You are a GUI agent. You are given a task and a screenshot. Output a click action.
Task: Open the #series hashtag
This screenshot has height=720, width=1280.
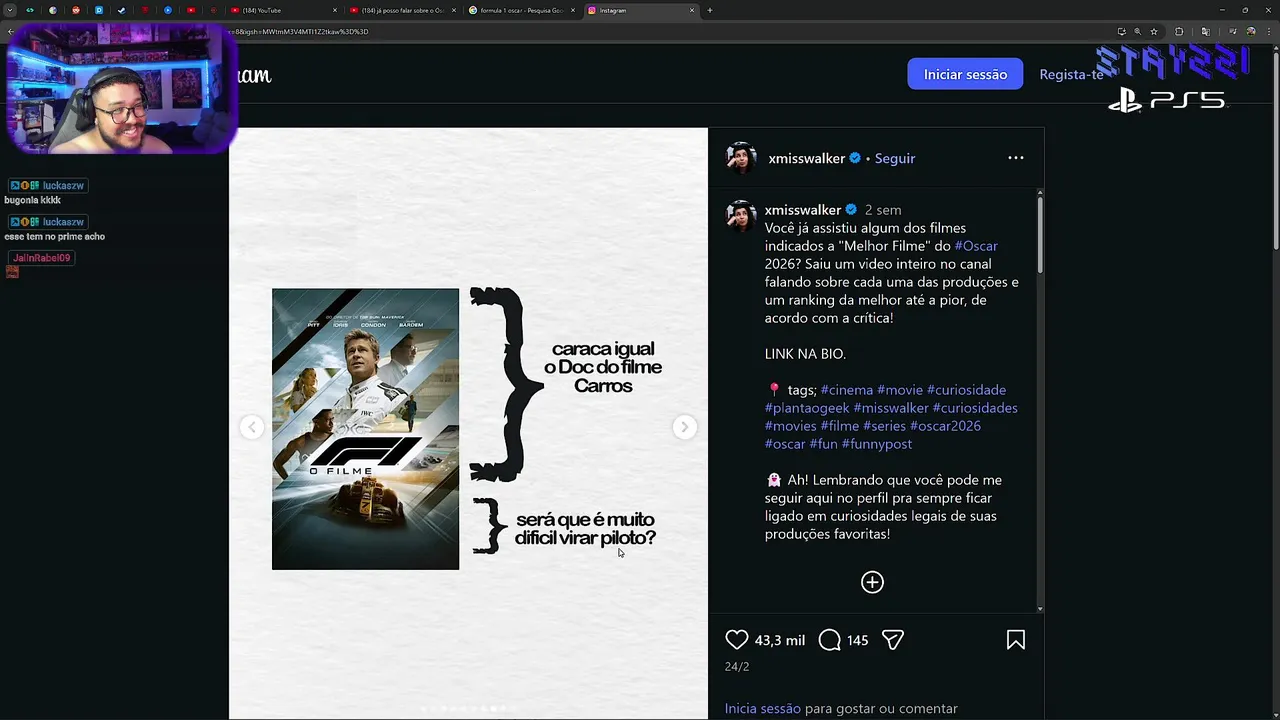[x=884, y=426]
